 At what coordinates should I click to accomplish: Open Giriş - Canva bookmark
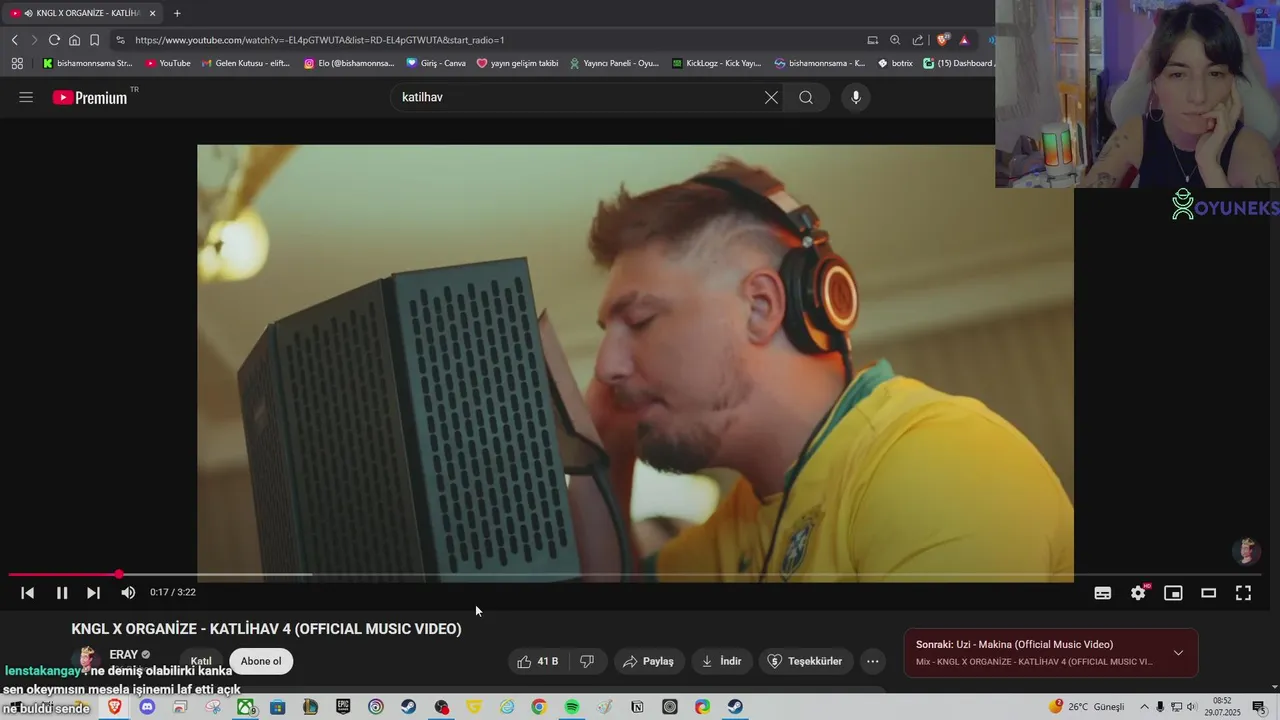[x=436, y=63]
